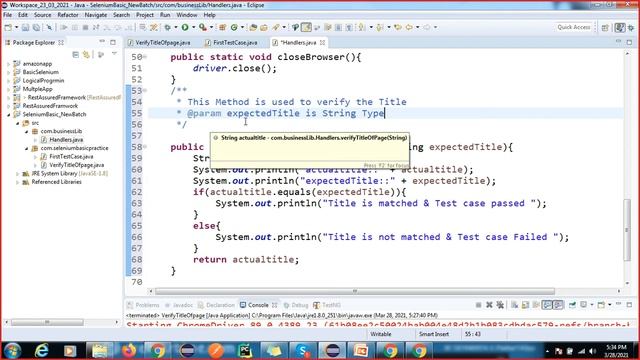
Task: Click the Back navigation arrow icon
Action: [x=409, y=27]
